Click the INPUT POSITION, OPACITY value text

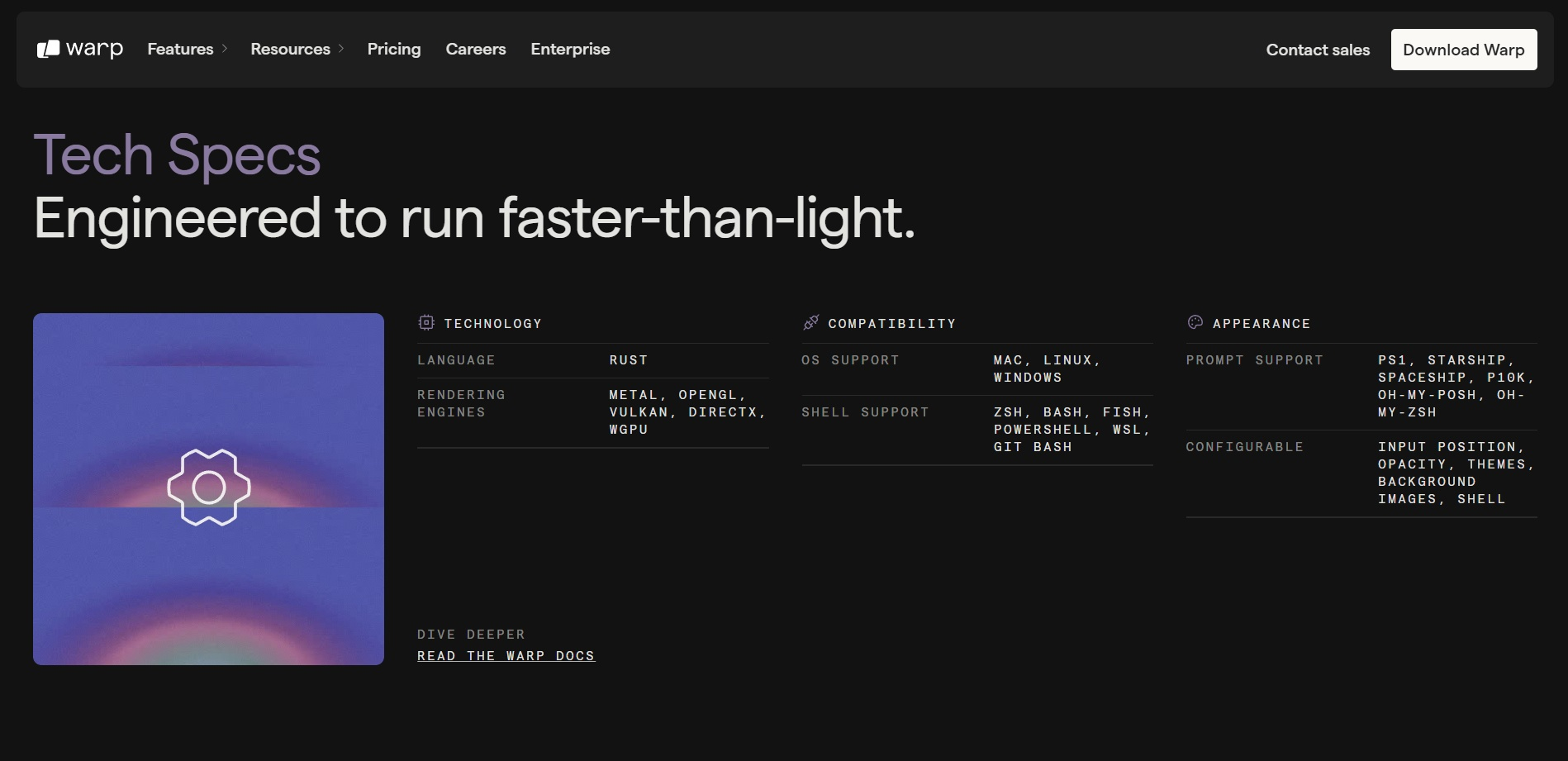(x=1456, y=473)
